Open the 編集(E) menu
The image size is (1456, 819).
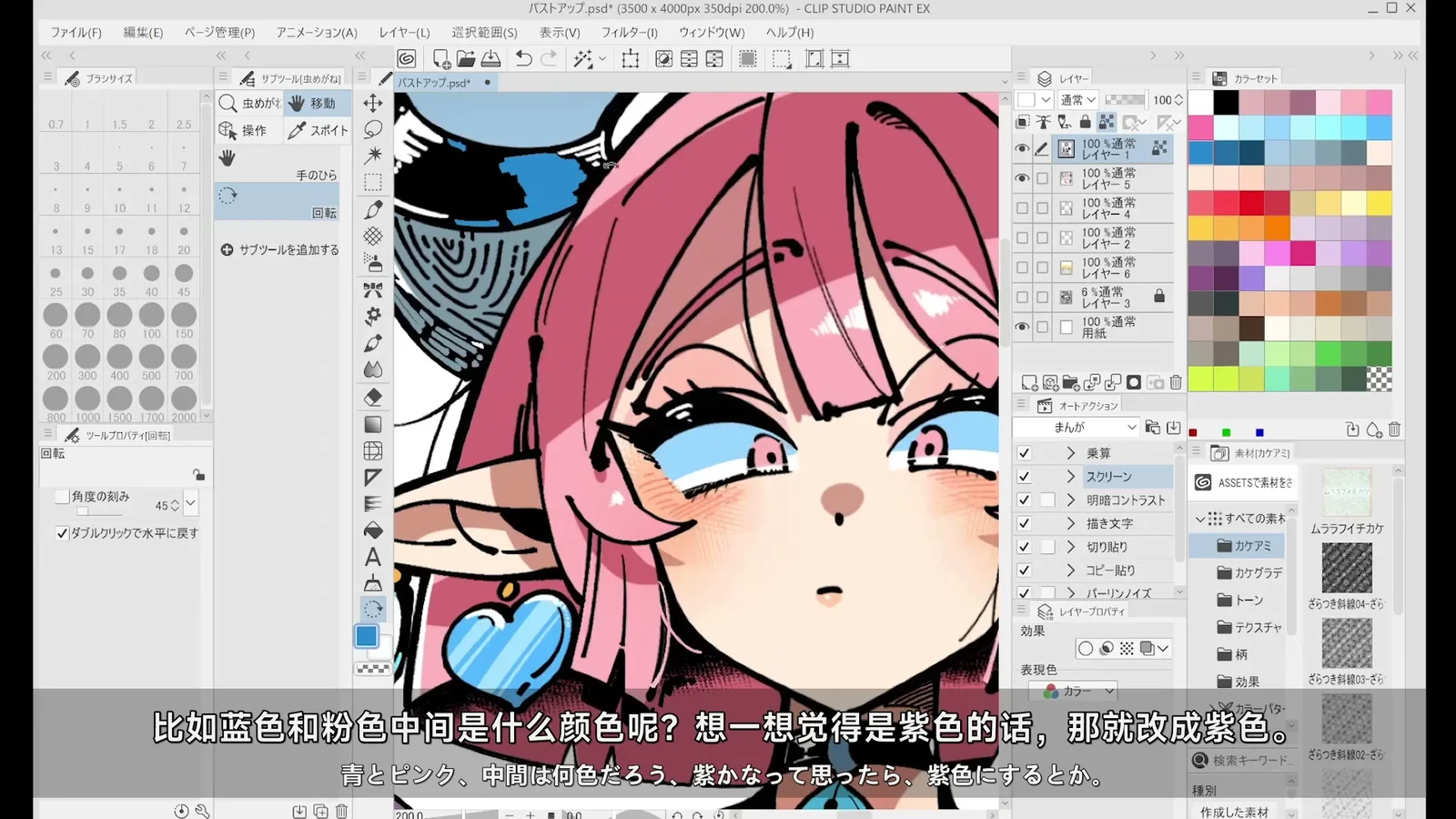tap(143, 33)
